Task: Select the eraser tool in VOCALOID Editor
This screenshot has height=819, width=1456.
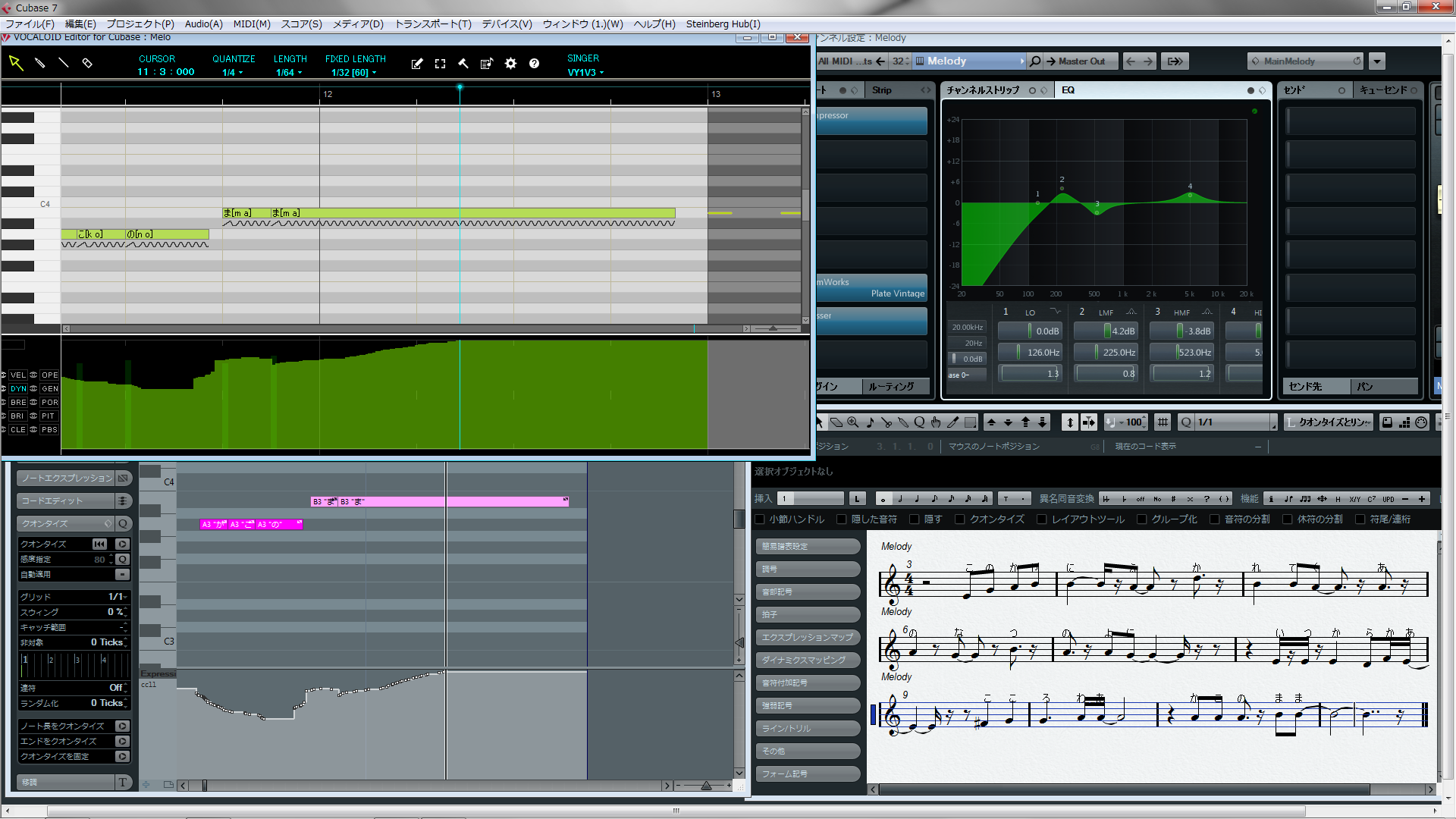Action: (x=87, y=63)
